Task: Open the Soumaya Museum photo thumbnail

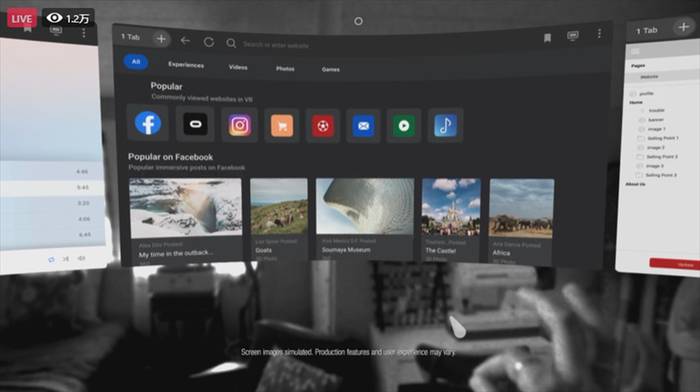Action: 365,206
